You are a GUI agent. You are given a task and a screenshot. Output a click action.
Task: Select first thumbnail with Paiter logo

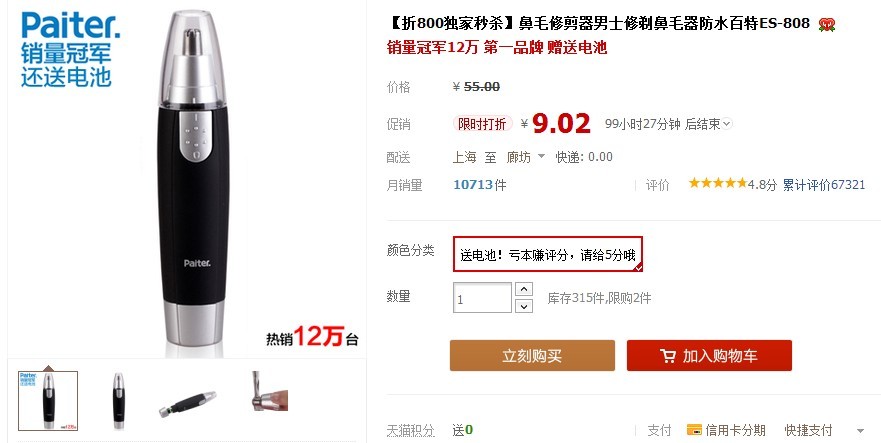pyautogui.click(x=48, y=401)
